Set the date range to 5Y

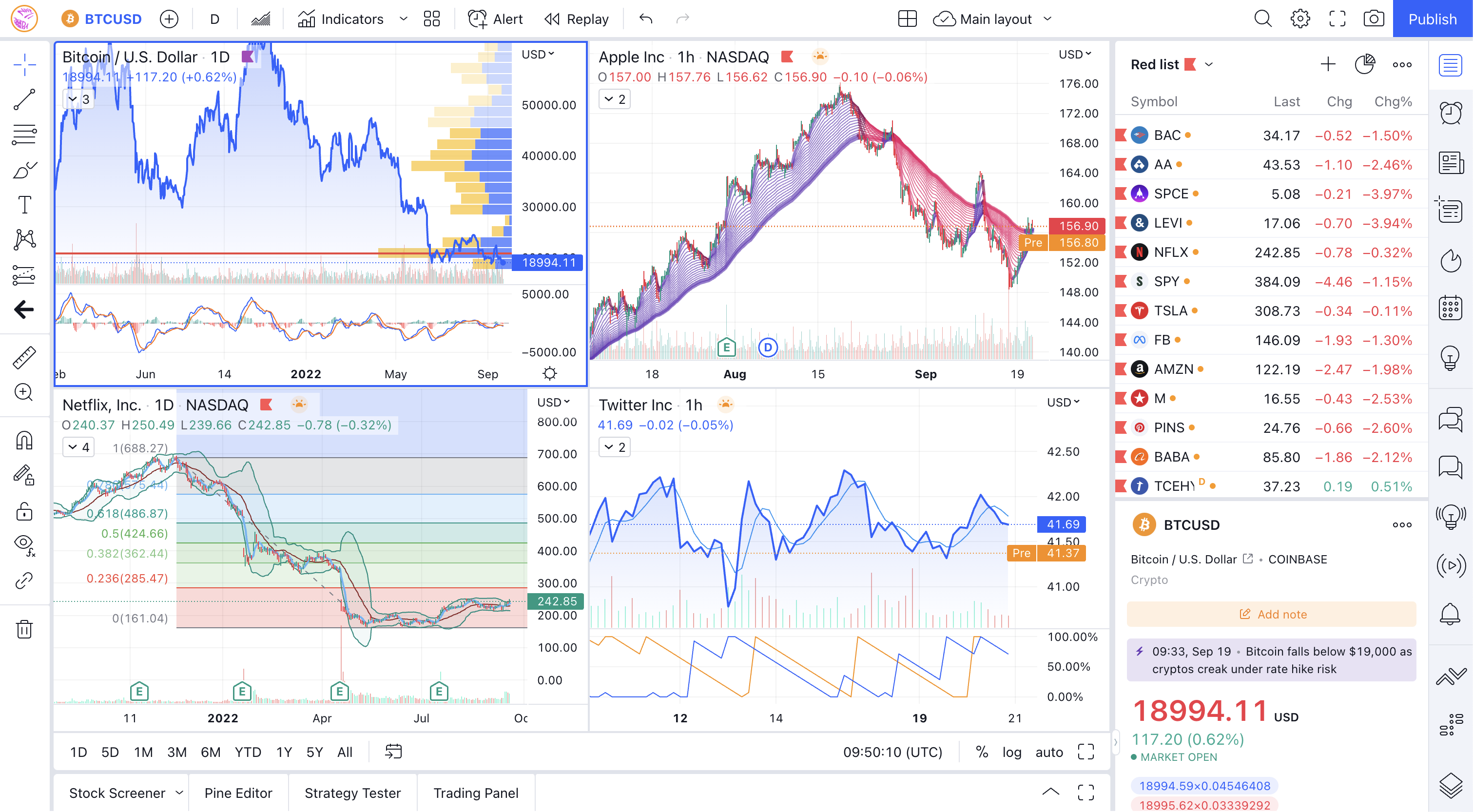coord(314,752)
